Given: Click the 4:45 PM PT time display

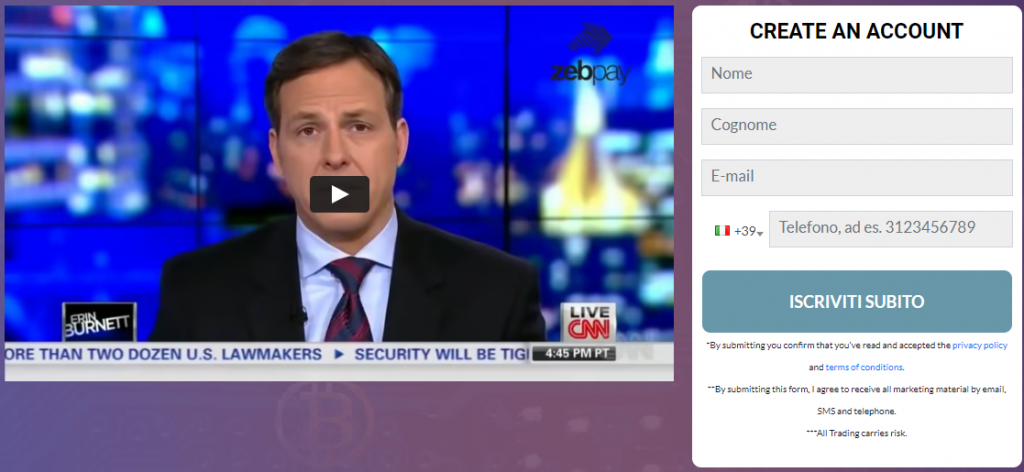Looking at the screenshot, I should pyautogui.click(x=574, y=354).
